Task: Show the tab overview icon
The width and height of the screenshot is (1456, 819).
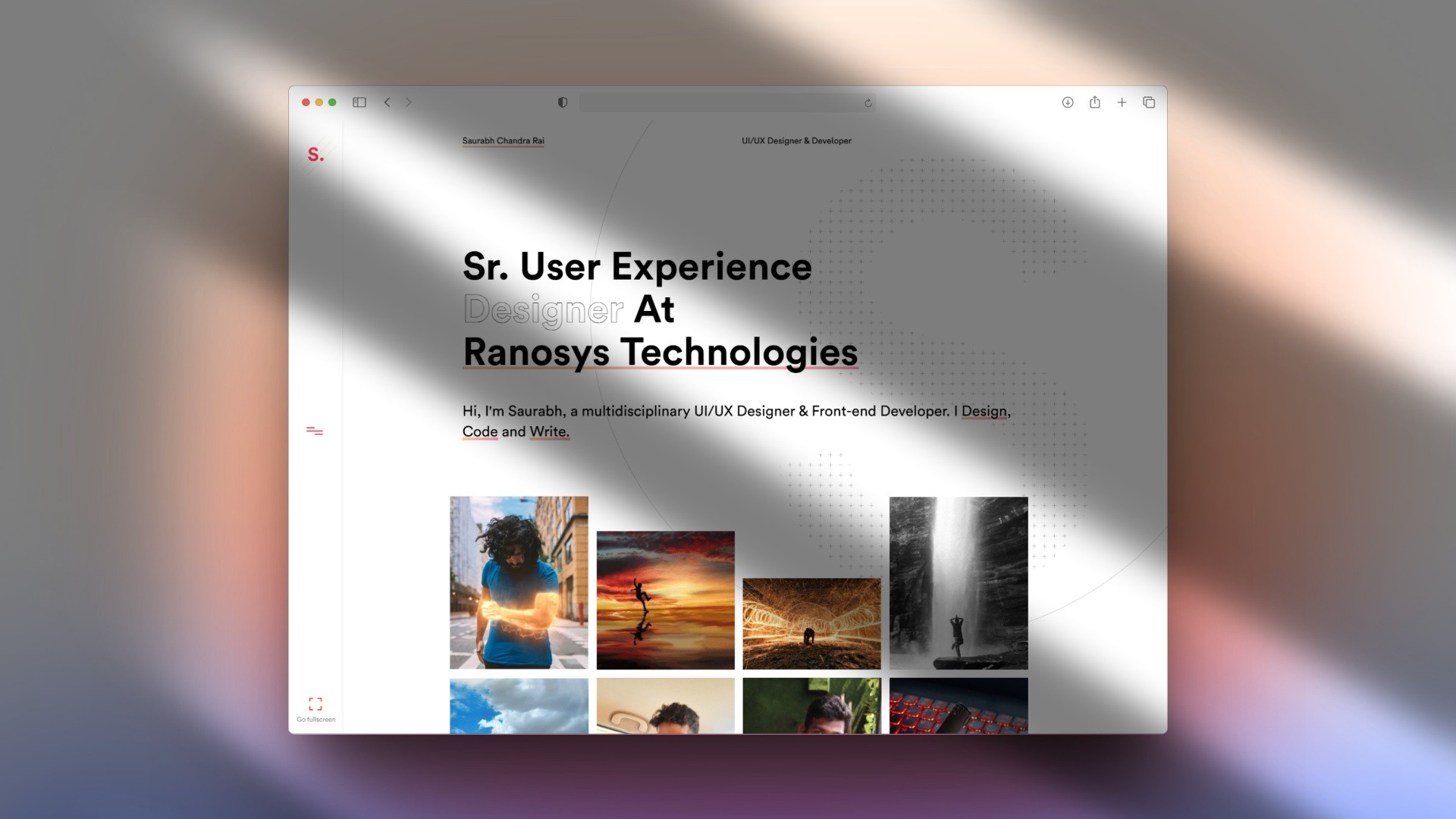Action: 1149,102
